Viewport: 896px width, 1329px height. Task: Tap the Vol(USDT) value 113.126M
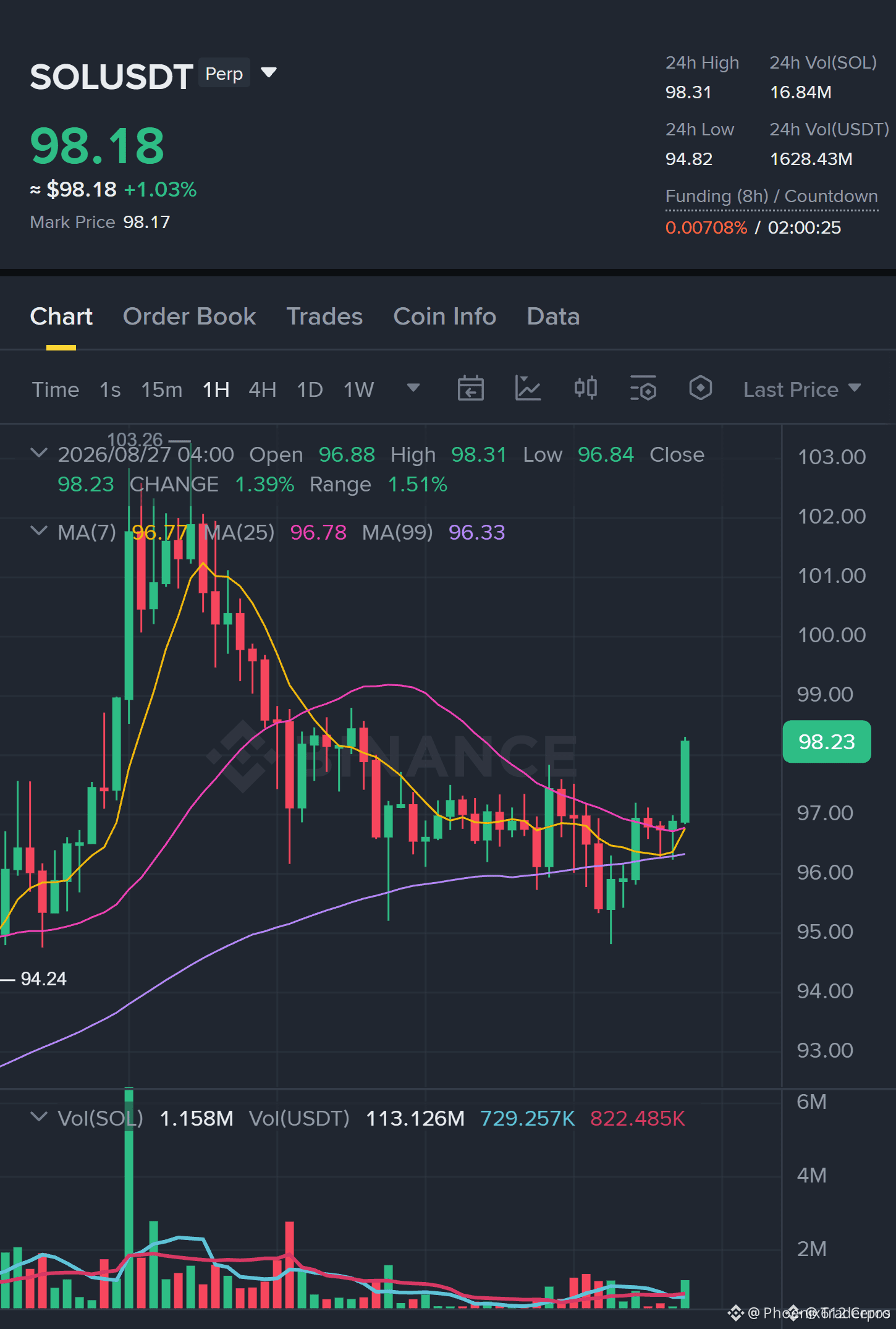coord(415,1119)
